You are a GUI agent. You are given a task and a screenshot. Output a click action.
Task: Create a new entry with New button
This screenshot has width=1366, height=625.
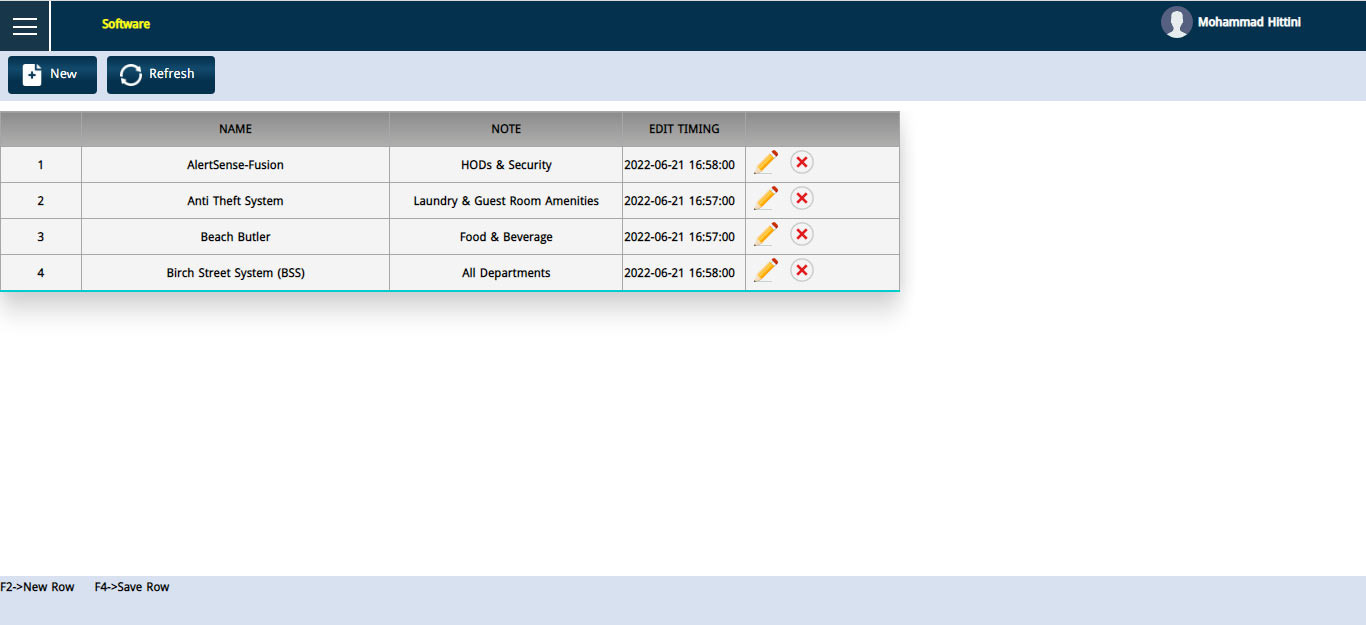52,75
